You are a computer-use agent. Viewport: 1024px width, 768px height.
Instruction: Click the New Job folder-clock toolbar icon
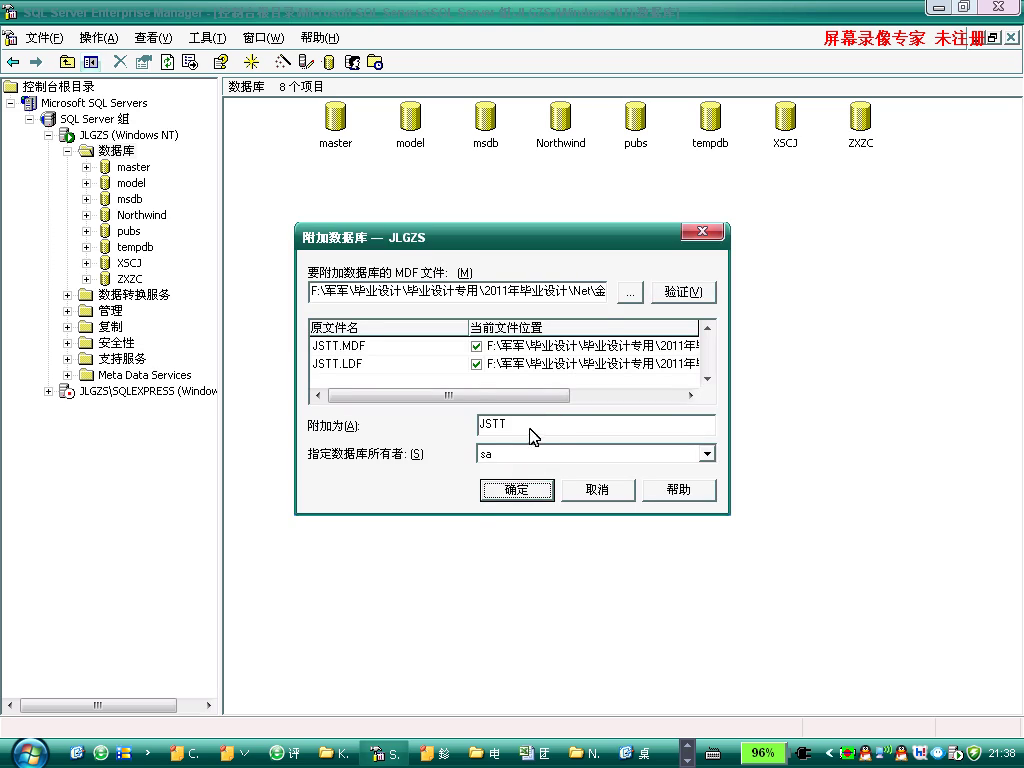(375, 62)
